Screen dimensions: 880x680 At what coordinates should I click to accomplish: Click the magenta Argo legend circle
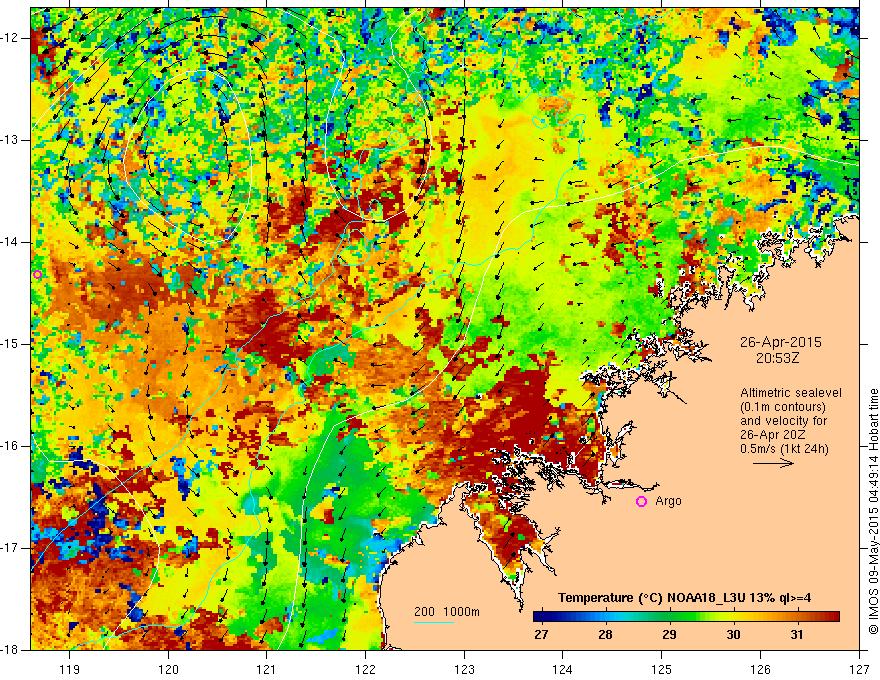point(641,502)
